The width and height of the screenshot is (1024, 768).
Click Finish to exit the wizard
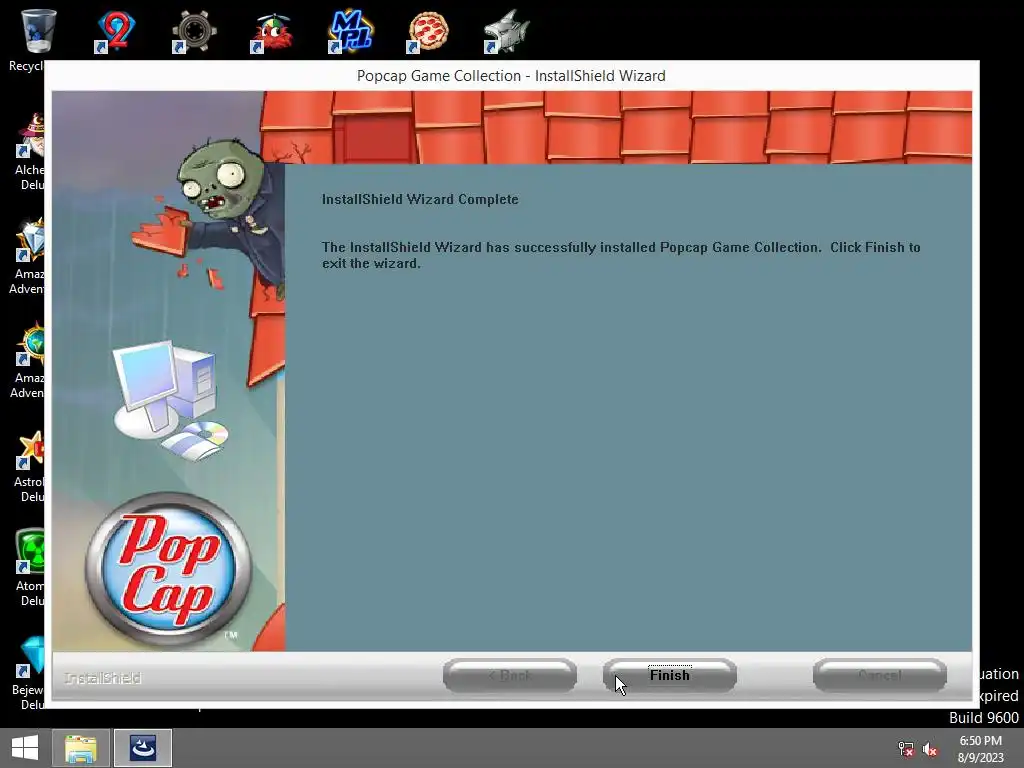click(x=669, y=675)
